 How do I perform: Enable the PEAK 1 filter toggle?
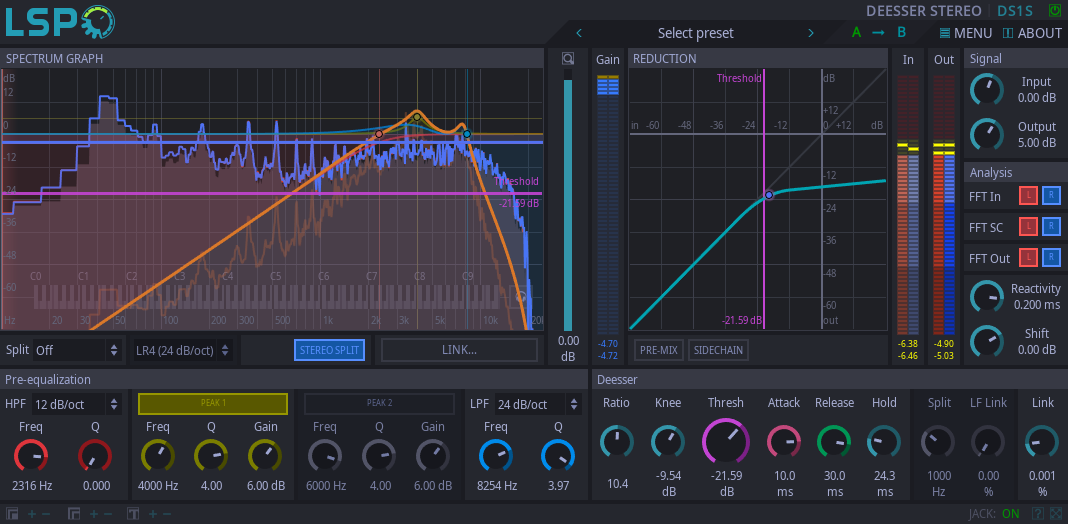pyautogui.click(x=213, y=403)
